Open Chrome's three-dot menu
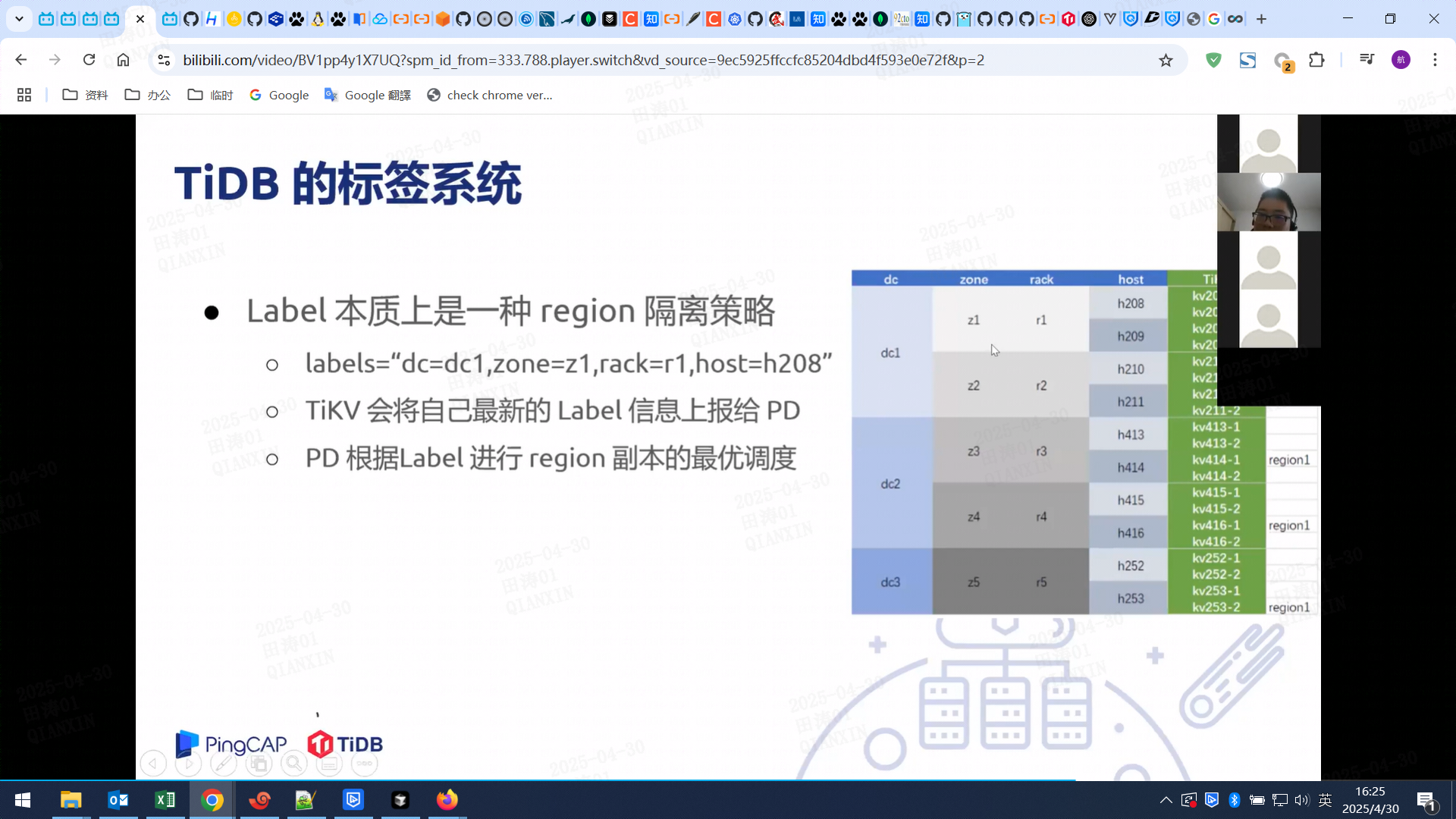 point(1435,60)
